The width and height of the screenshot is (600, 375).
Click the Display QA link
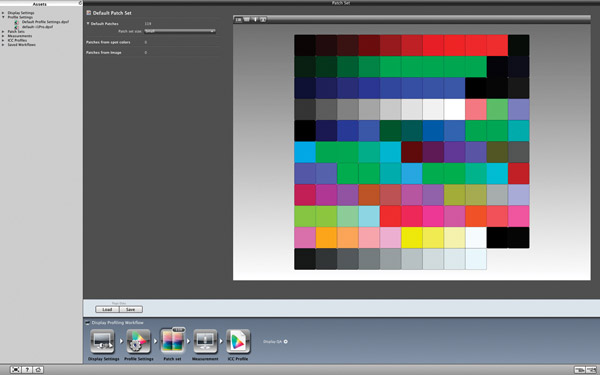pyautogui.click(x=272, y=342)
